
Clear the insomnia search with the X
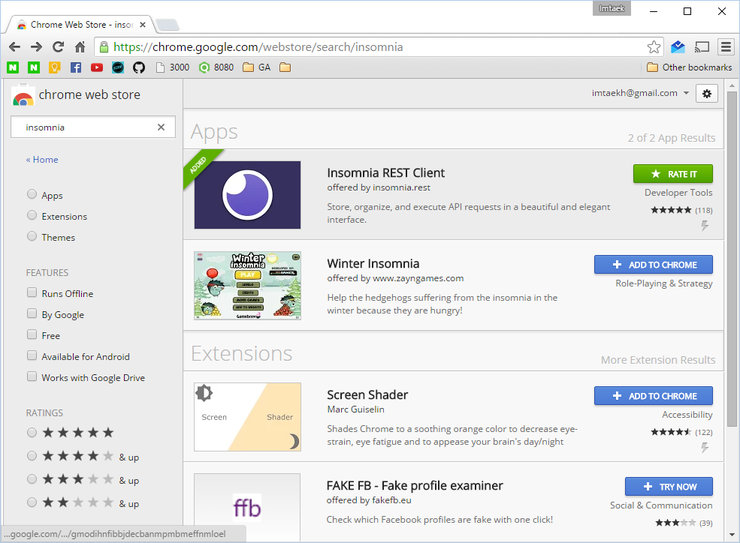point(161,127)
